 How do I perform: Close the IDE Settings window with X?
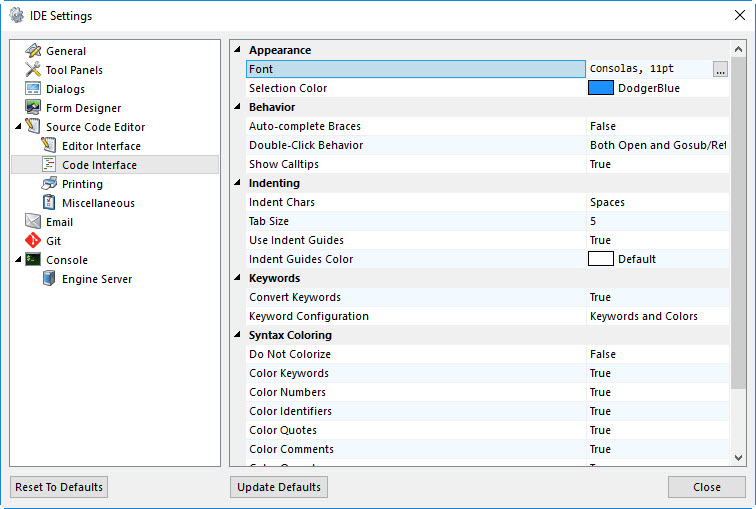pyautogui.click(x=740, y=15)
